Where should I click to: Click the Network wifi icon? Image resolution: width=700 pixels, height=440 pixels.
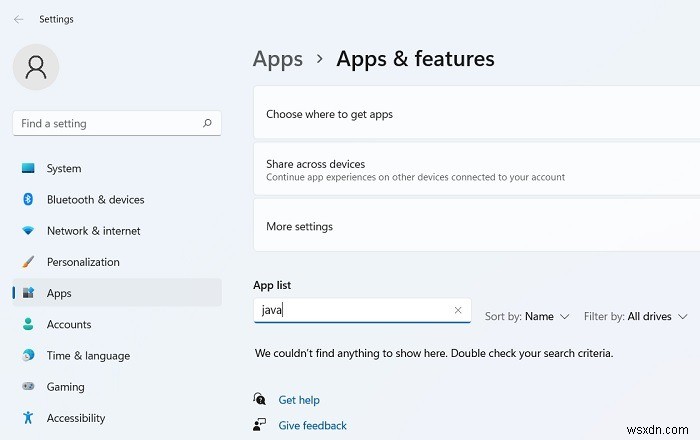pyautogui.click(x=28, y=231)
